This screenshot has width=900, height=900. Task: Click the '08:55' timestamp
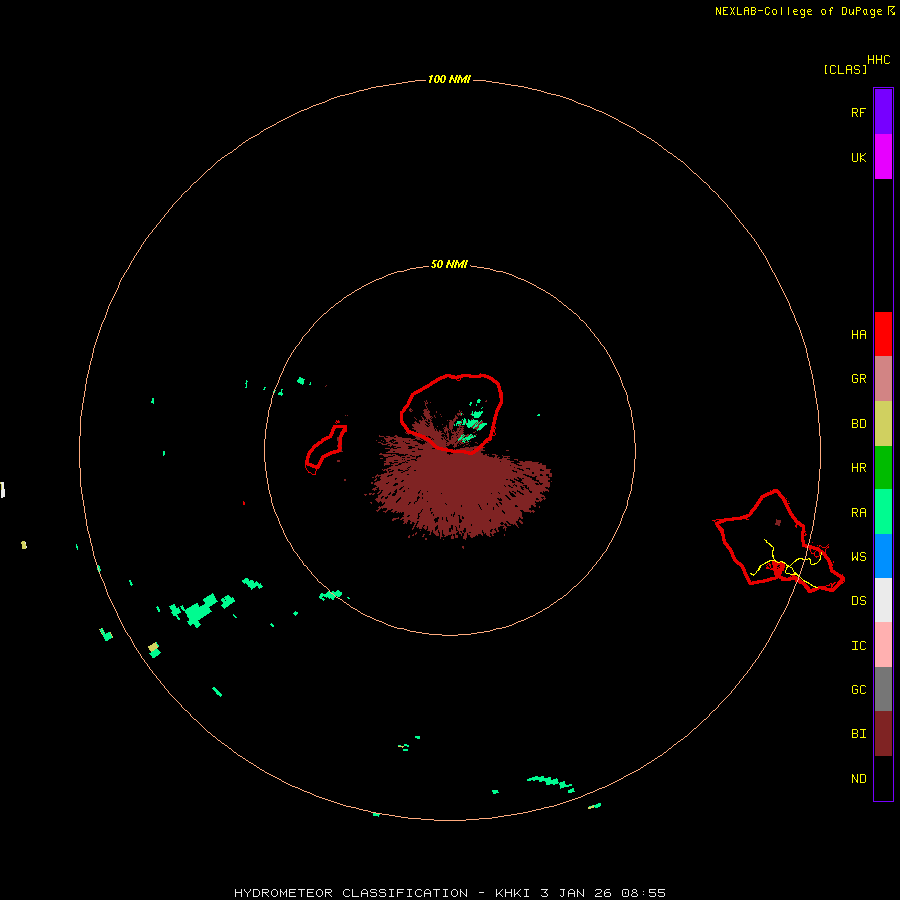643,893
